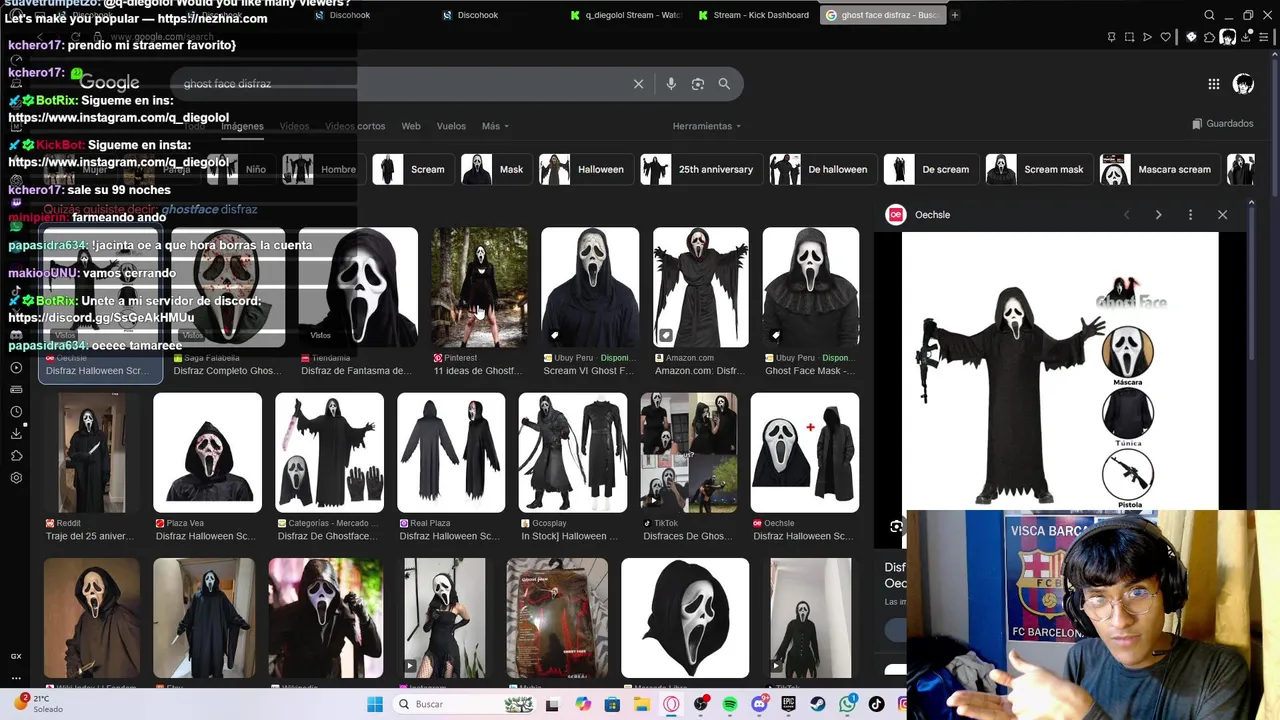The image size is (1280, 720).
Task: Open sidebar history clock icon
Action: [x=16, y=412]
